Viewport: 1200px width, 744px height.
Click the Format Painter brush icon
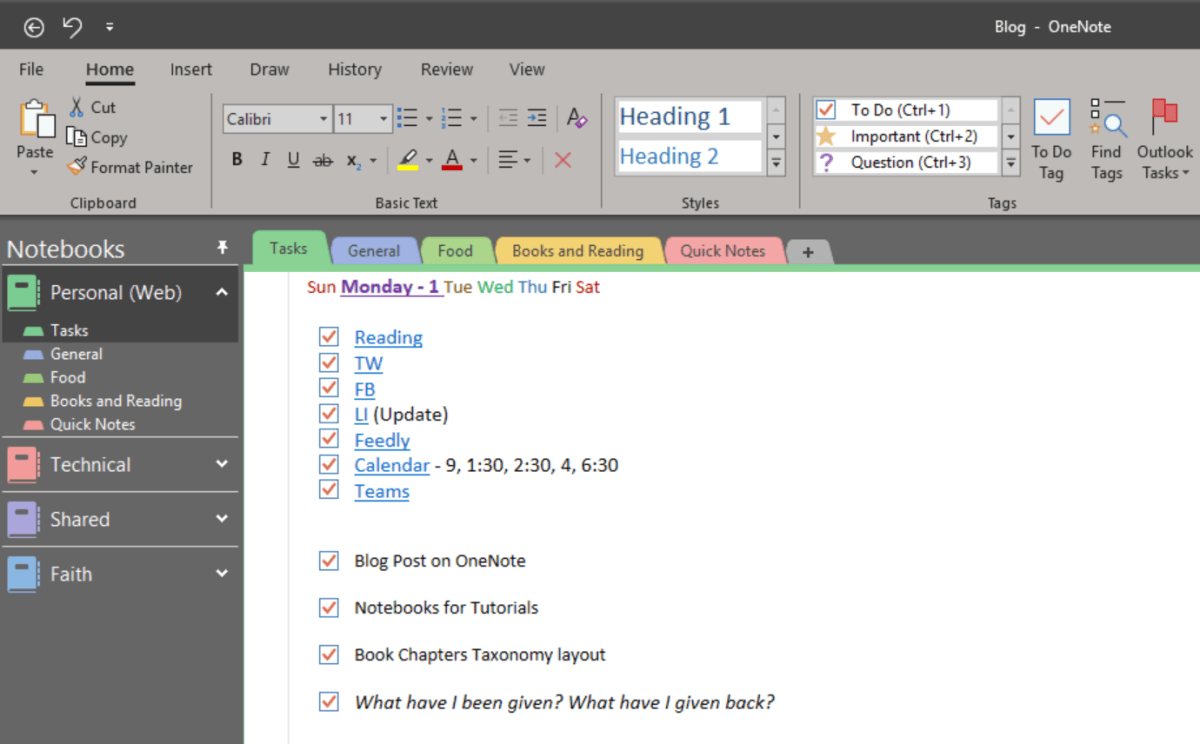[77, 167]
